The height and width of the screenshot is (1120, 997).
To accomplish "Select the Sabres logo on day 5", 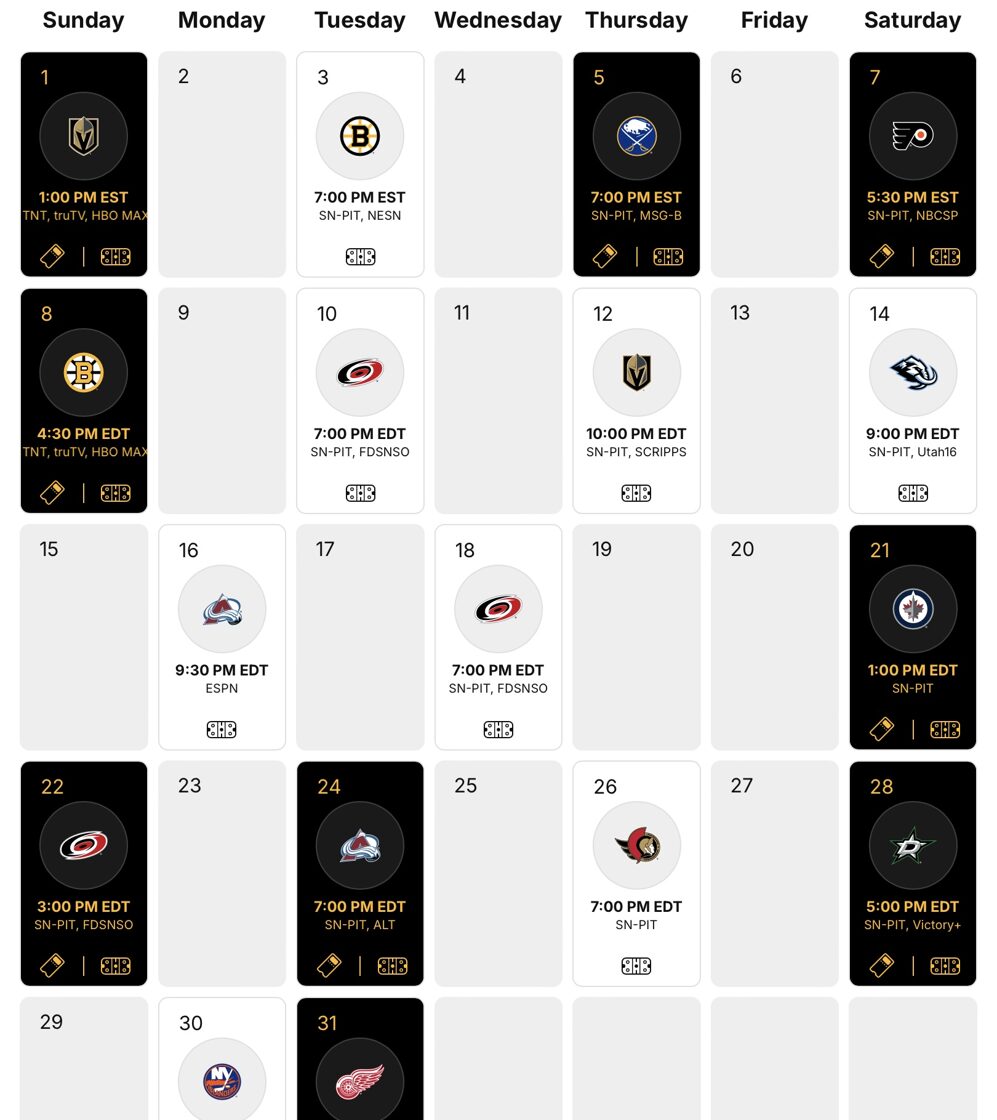I will [637, 137].
